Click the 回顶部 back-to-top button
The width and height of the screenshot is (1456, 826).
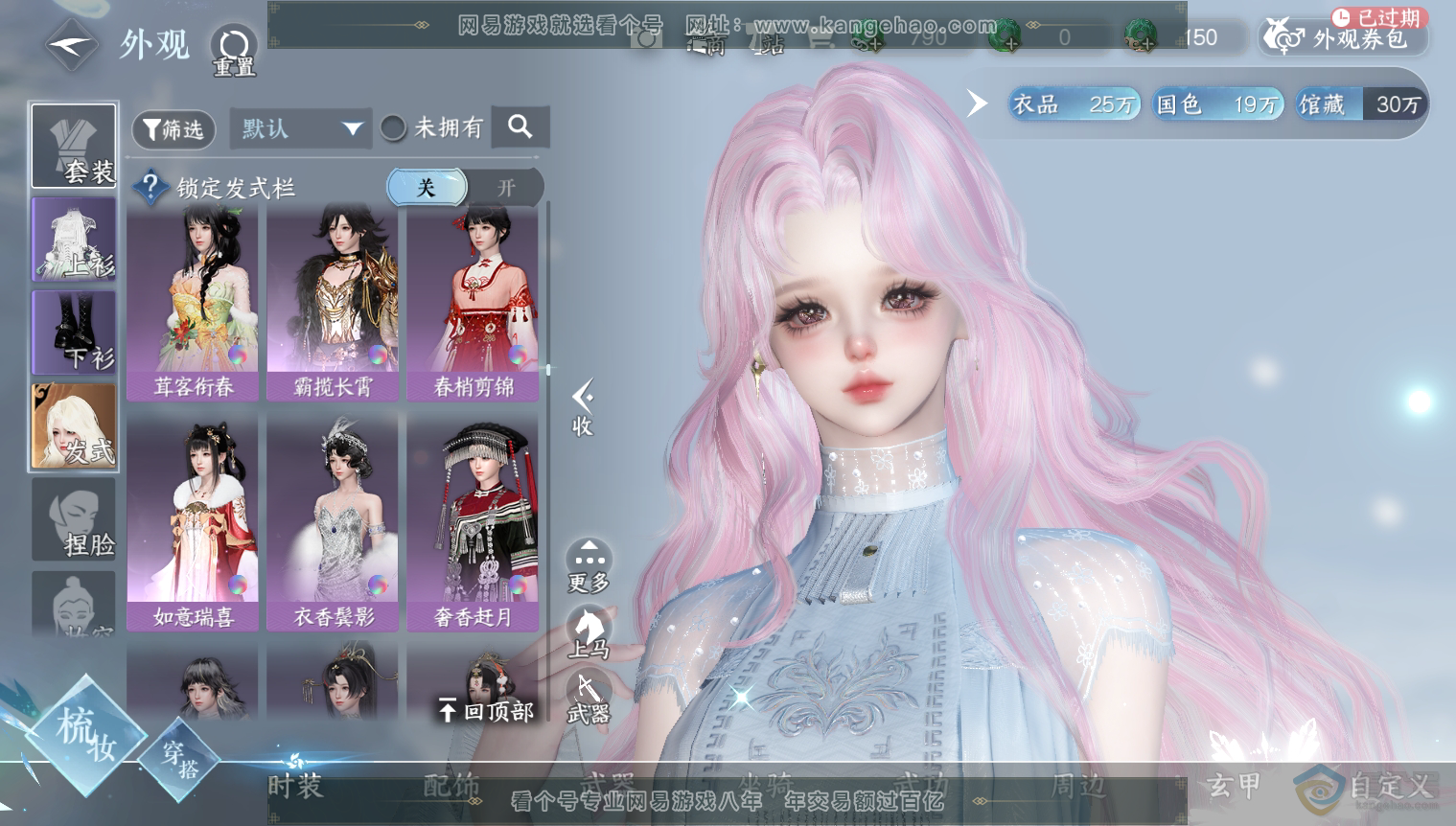[x=485, y=710]
